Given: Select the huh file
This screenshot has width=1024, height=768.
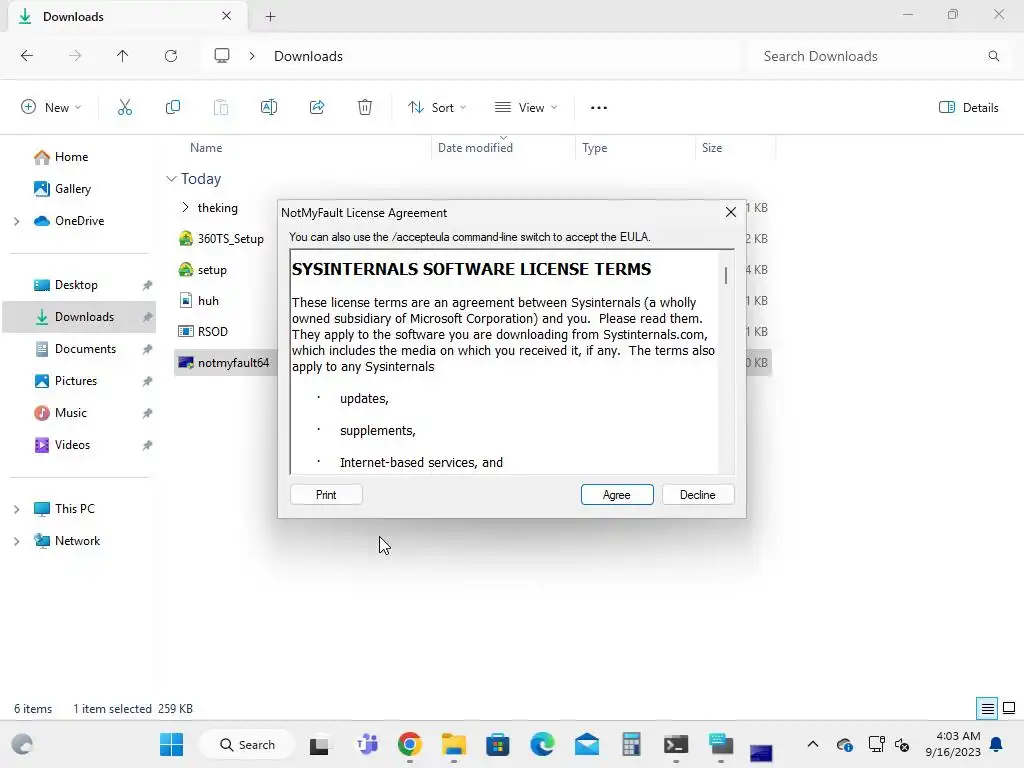Looking at the screenshot, I should point(208,300).
